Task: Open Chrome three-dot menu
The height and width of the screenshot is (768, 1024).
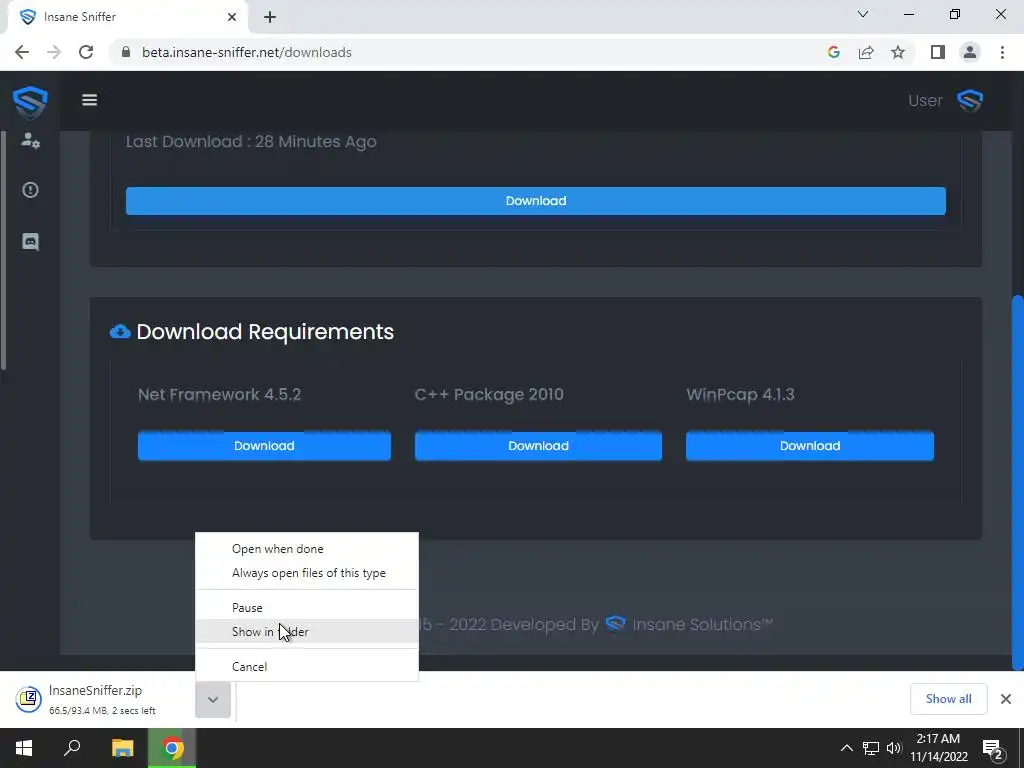Action: tap(1002, 52)
